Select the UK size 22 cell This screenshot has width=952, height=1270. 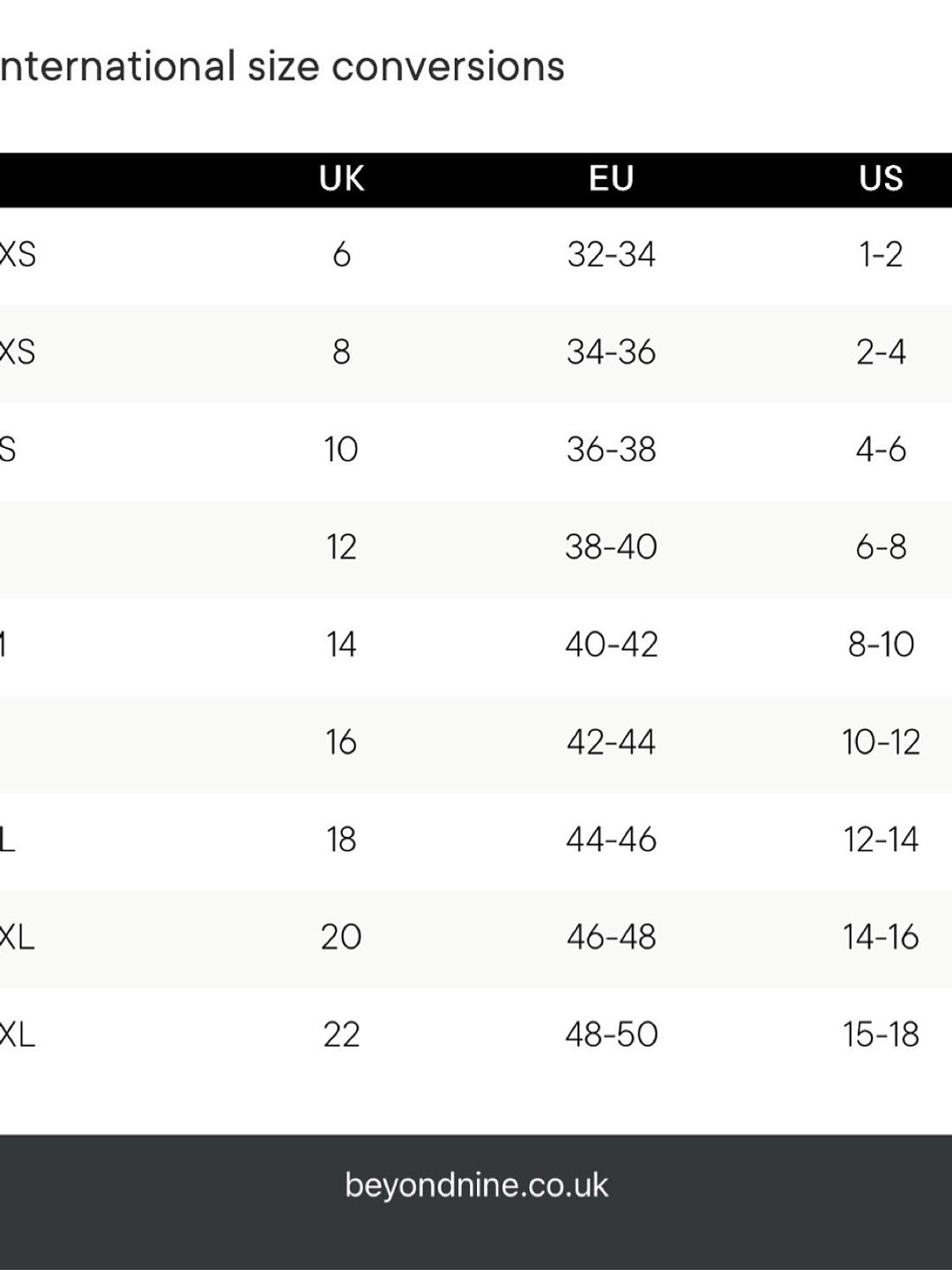click(x=341, y=1035)
